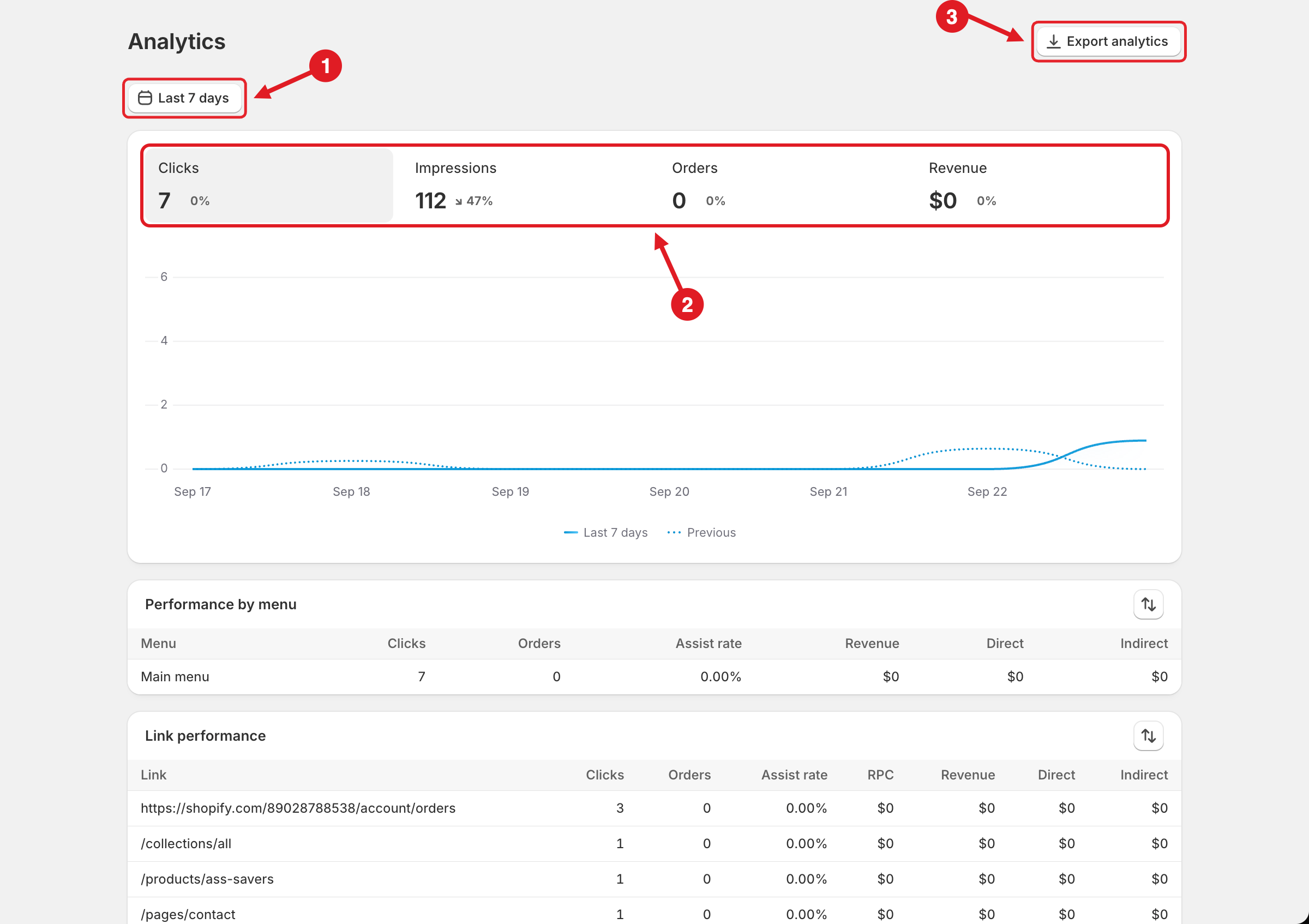This screenshot has height=924, width=1309.
Task: Click the 47% impressions change indicator
Action: [474, 201]
